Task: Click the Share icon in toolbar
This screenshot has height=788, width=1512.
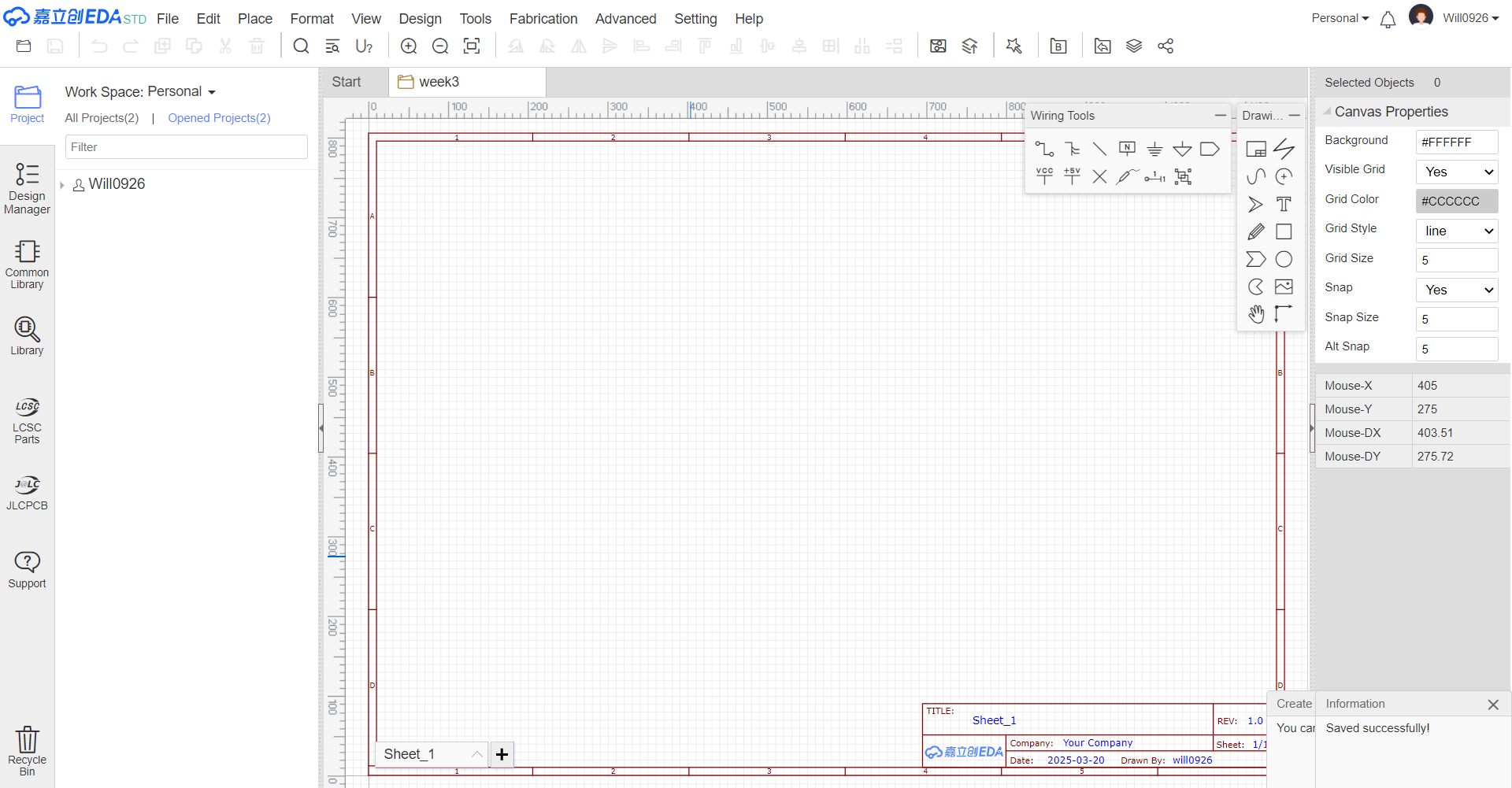Action: [1165, 46]
